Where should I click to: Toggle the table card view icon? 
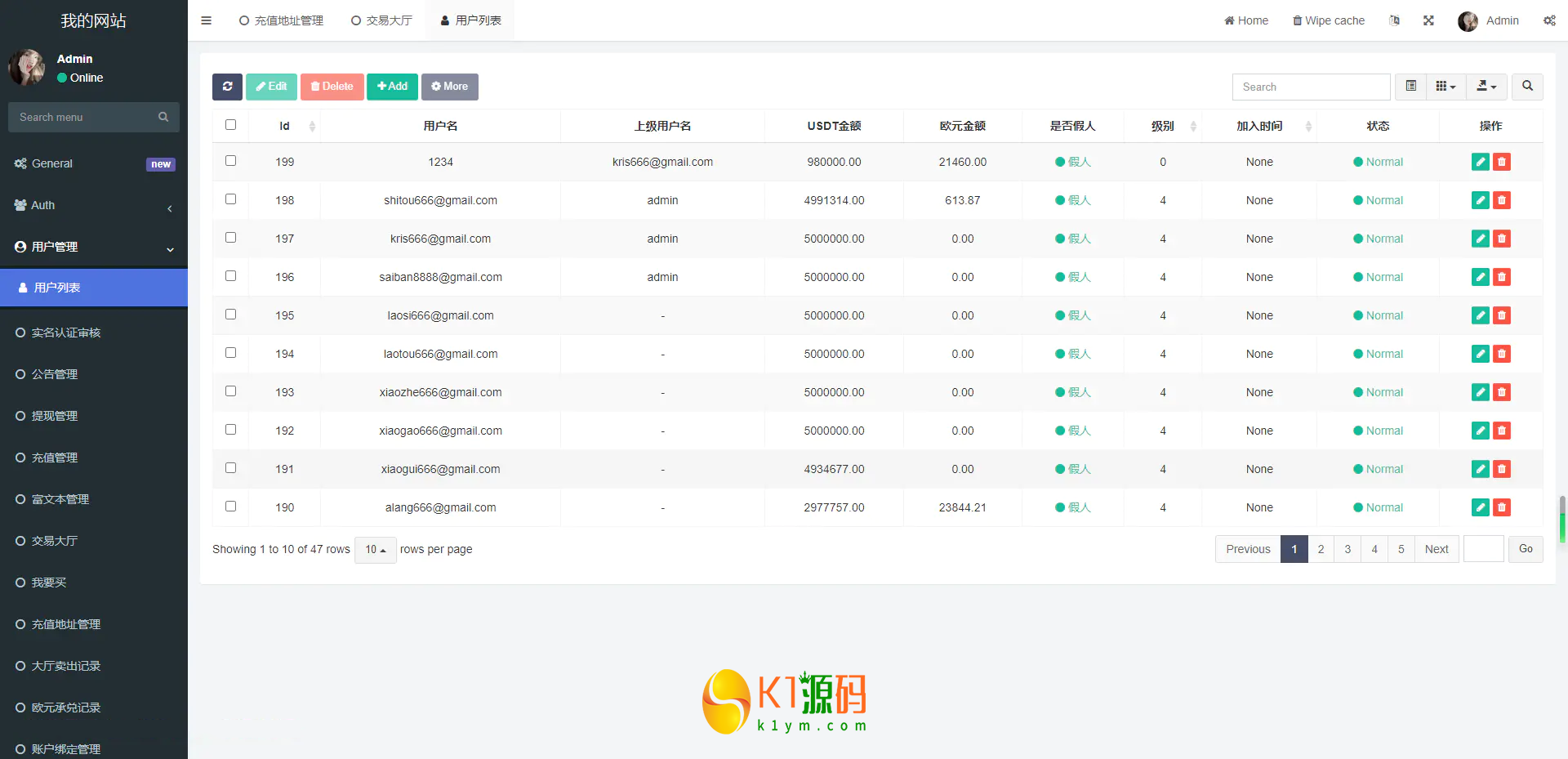click(x=1410, y=87)
